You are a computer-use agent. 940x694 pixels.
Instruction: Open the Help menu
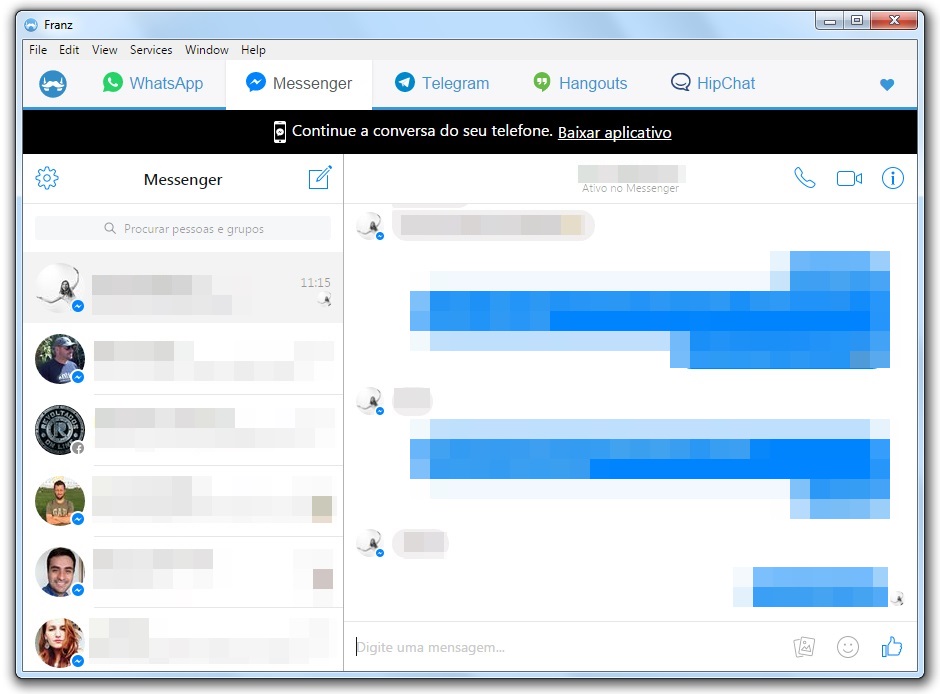tap(253, 50)
